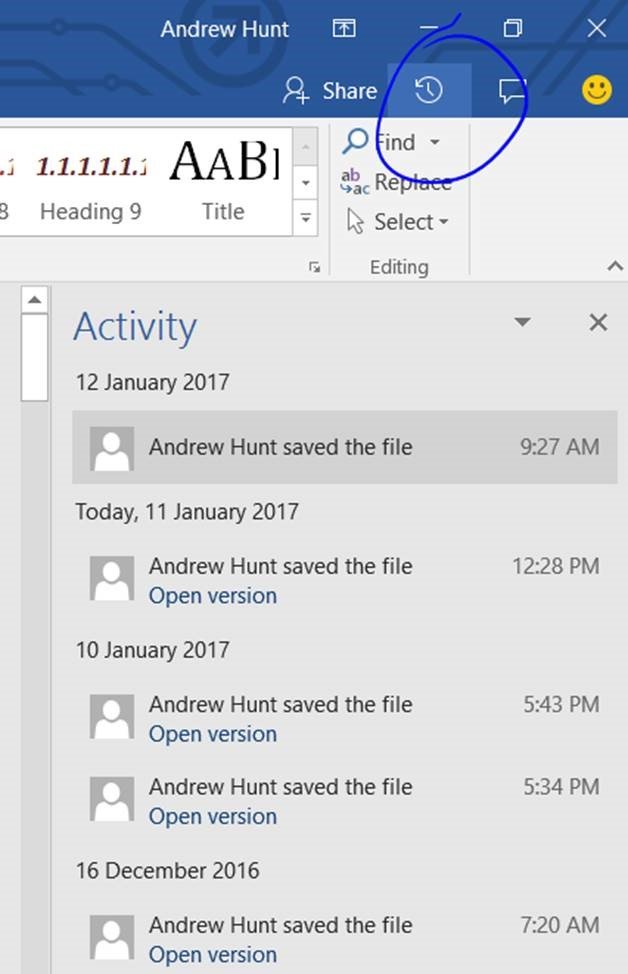
Task: Click the smiley feedback icon
Action: (597, 91)
